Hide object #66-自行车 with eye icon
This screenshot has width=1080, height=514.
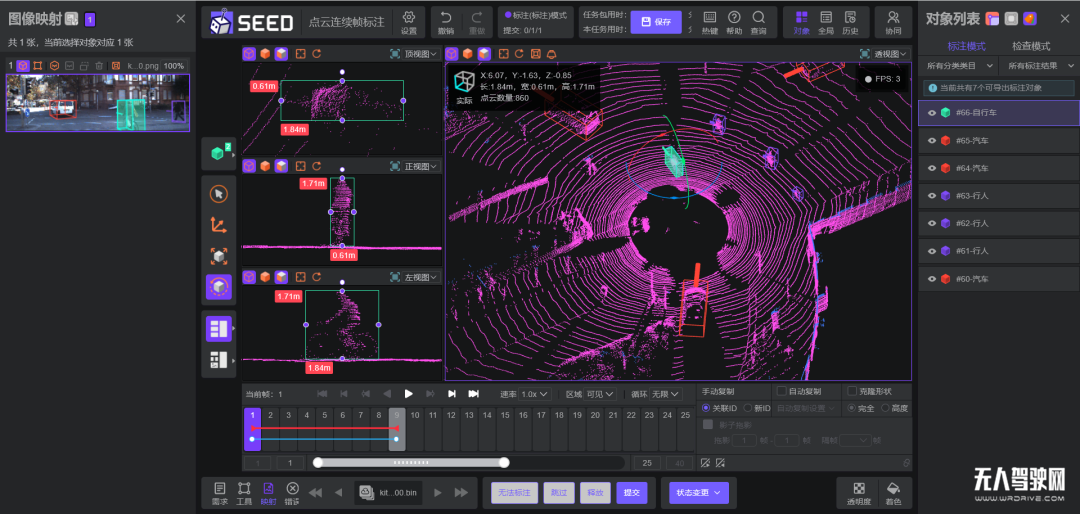point(931,113)
